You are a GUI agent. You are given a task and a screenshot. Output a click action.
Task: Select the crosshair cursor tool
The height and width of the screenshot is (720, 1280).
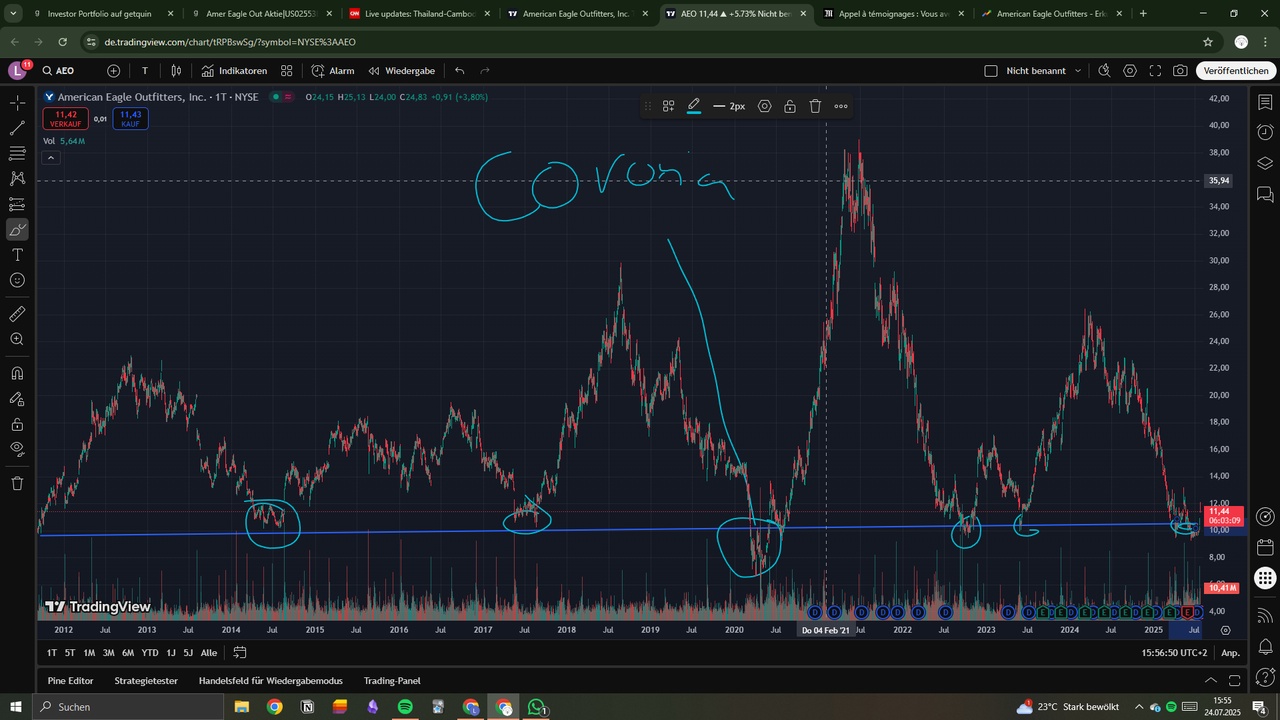tap(17, 103)
